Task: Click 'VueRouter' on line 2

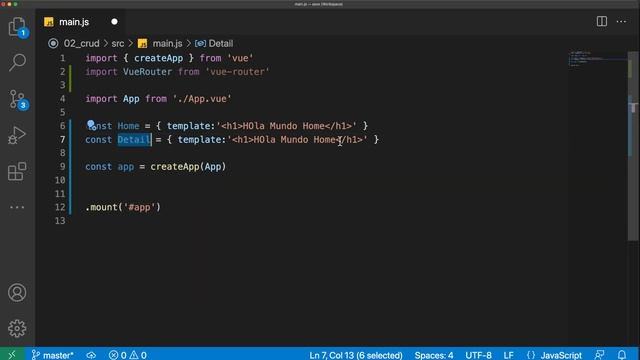Action: [x=147, y=72]
